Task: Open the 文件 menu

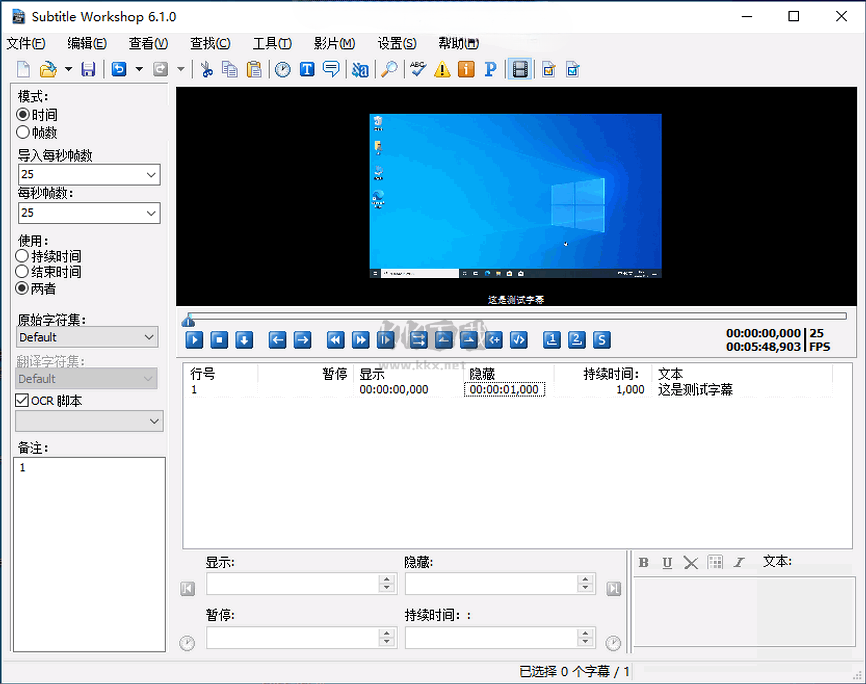Action: coord(26,43)
